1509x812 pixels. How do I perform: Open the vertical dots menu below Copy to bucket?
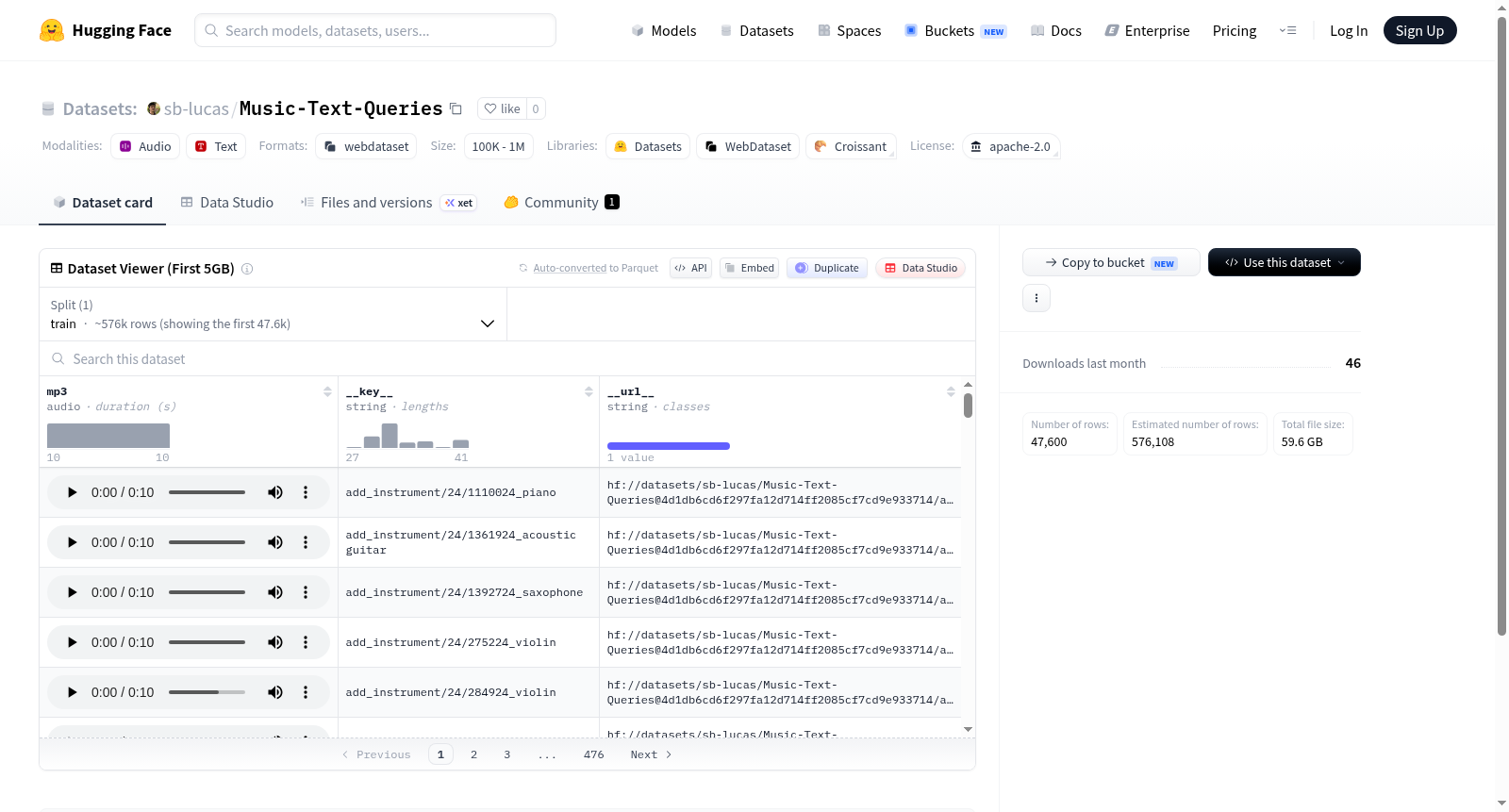1036,298
